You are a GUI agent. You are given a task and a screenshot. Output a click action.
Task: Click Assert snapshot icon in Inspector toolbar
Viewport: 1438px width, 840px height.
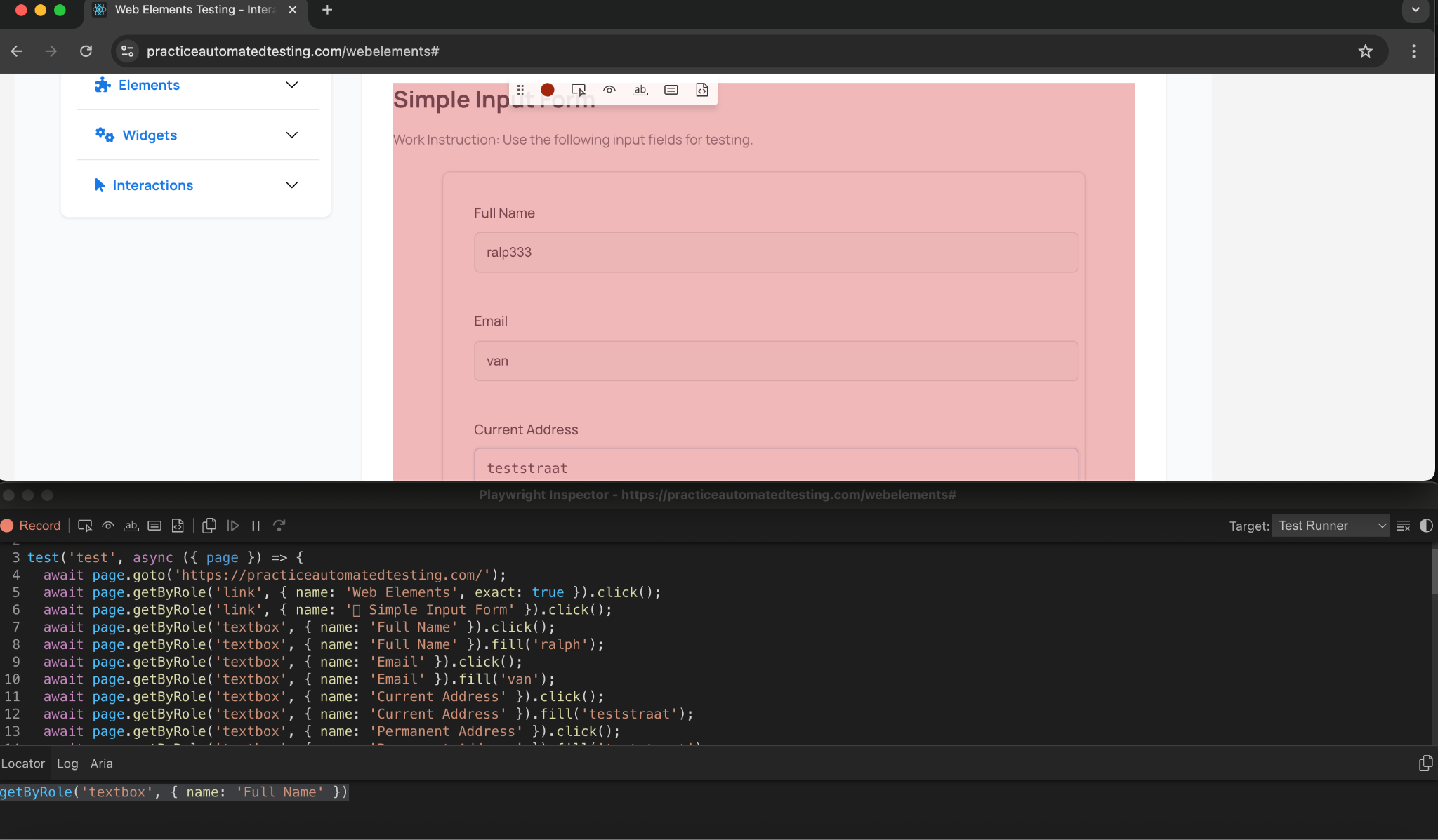coord(178,526)
